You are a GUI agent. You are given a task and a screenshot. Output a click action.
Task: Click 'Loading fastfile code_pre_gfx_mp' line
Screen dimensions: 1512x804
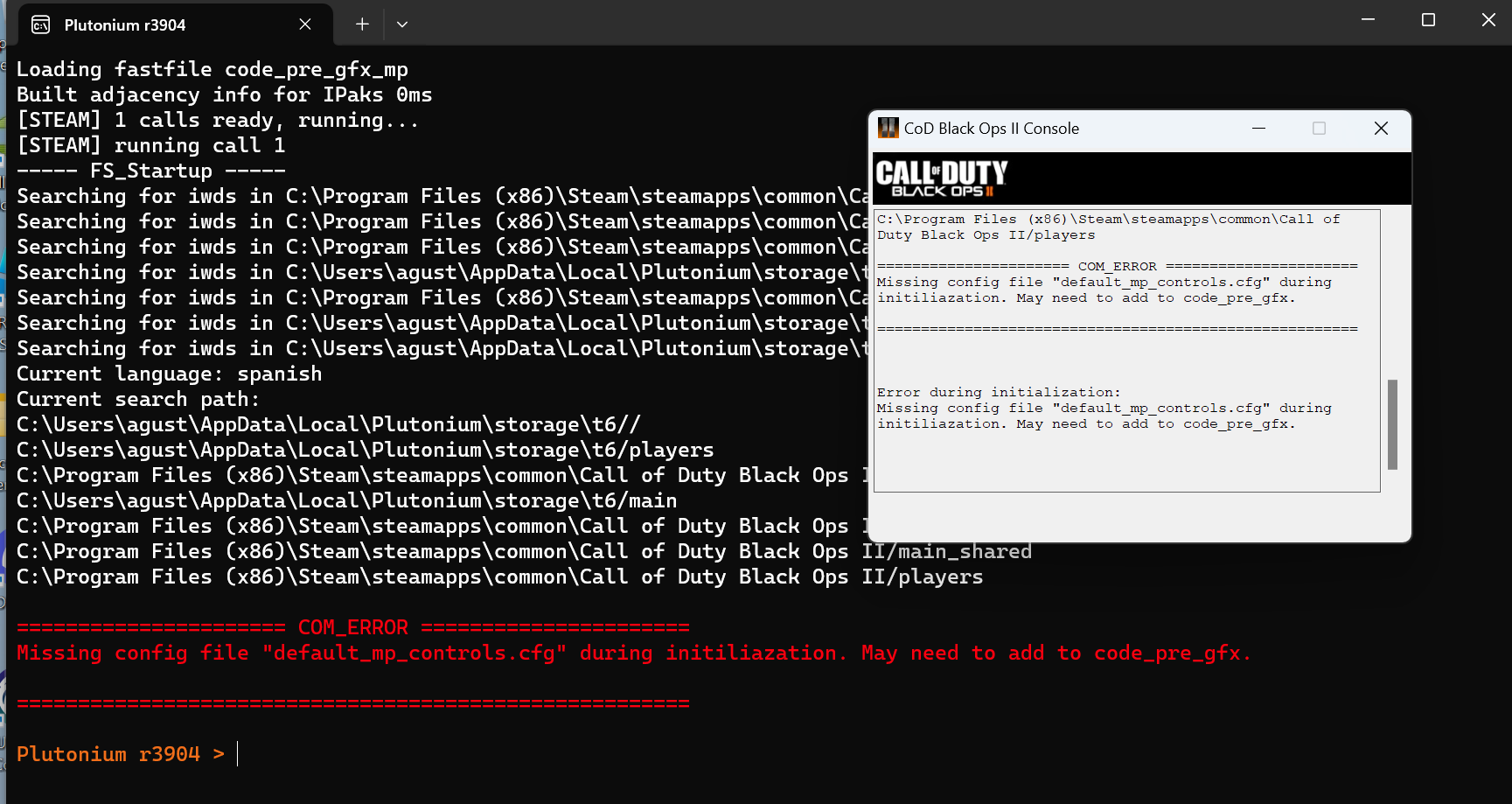[x=213, y=69]
